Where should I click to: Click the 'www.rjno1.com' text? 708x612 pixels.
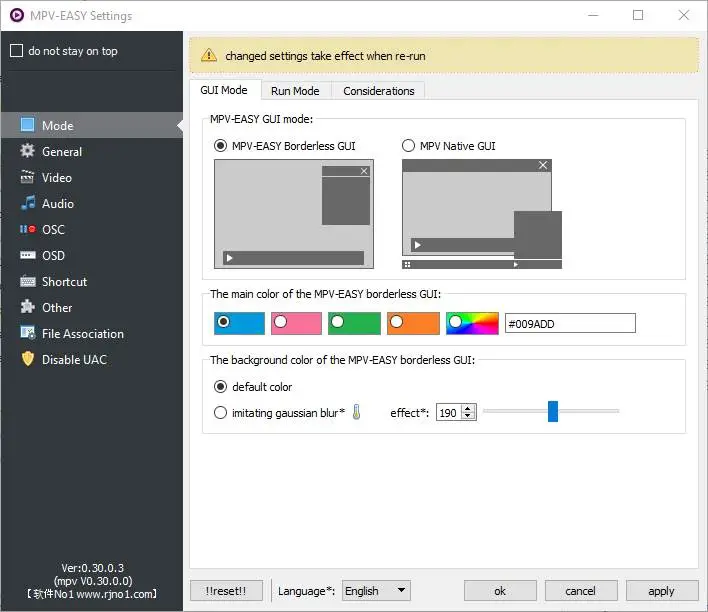(114, 594)
